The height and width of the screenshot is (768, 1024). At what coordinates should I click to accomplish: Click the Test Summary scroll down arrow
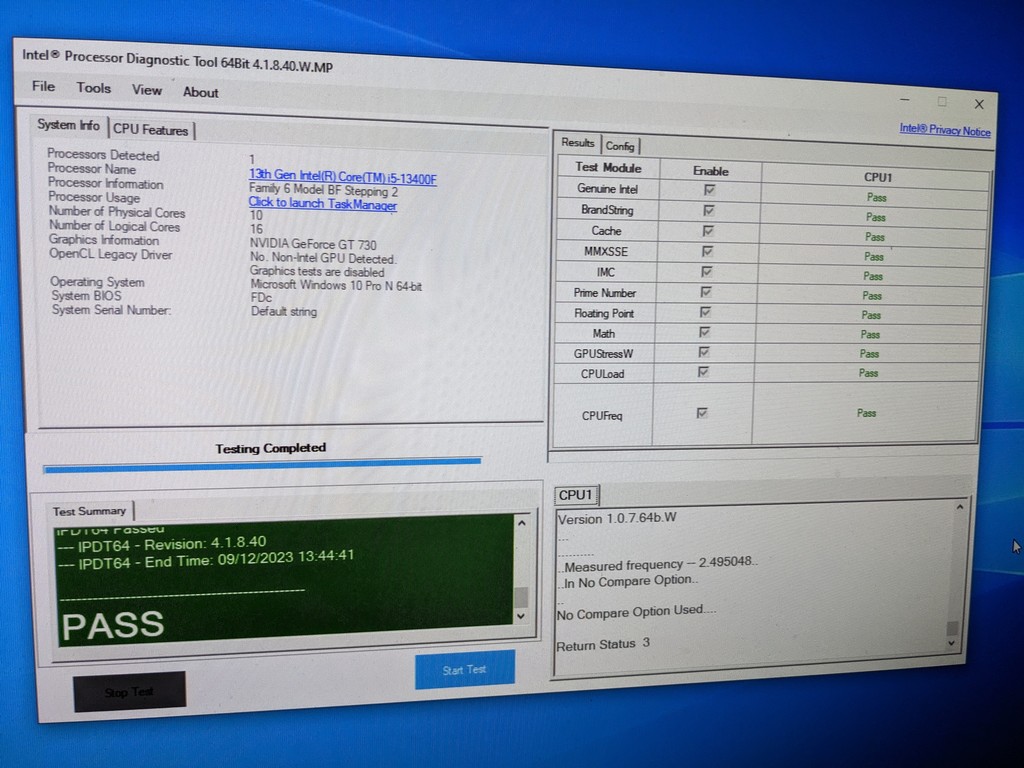521,615
